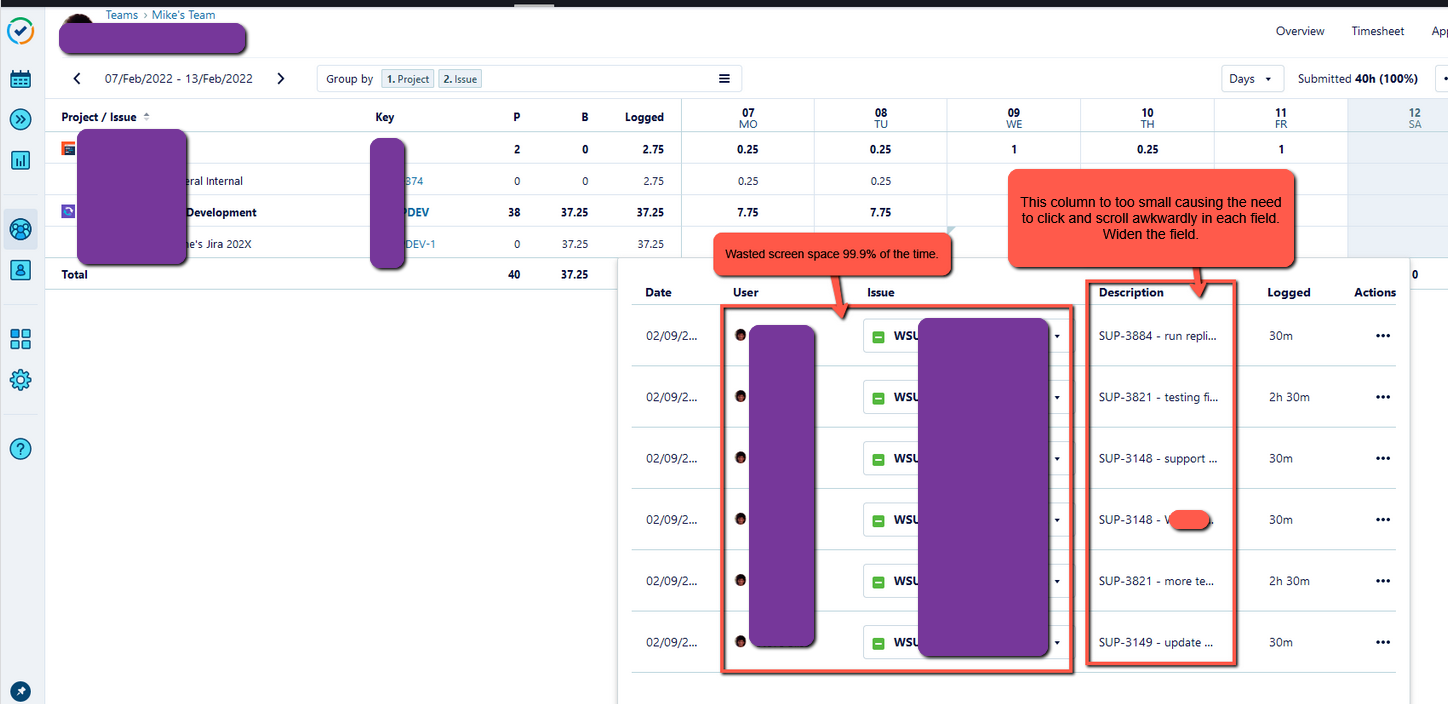Switch to the Overview tab
This screenshot has width=1448, height=704.
pyautogui.click(x=1300, y=31)
